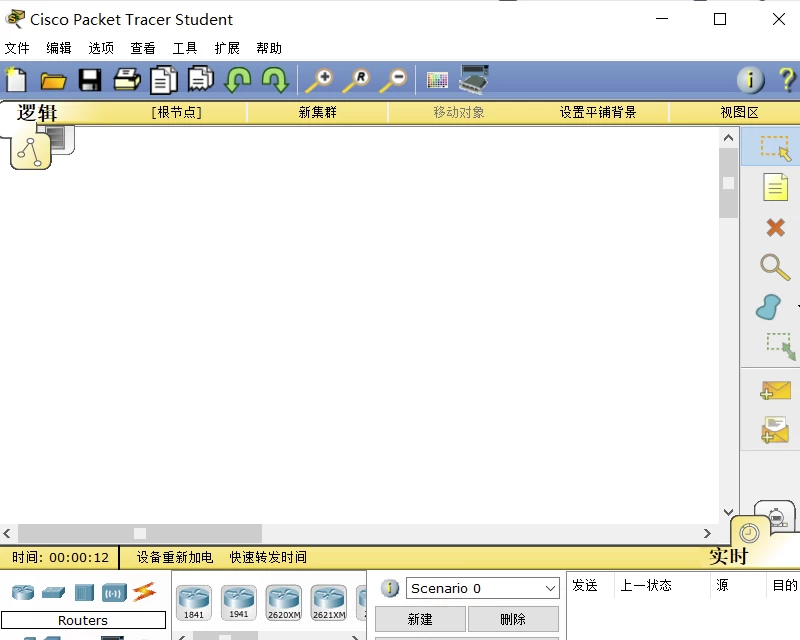Click the workspace horizontal scrollbar thumb
Image resolution: width=800 pixels, height=640 pixels.
[140, 534]
